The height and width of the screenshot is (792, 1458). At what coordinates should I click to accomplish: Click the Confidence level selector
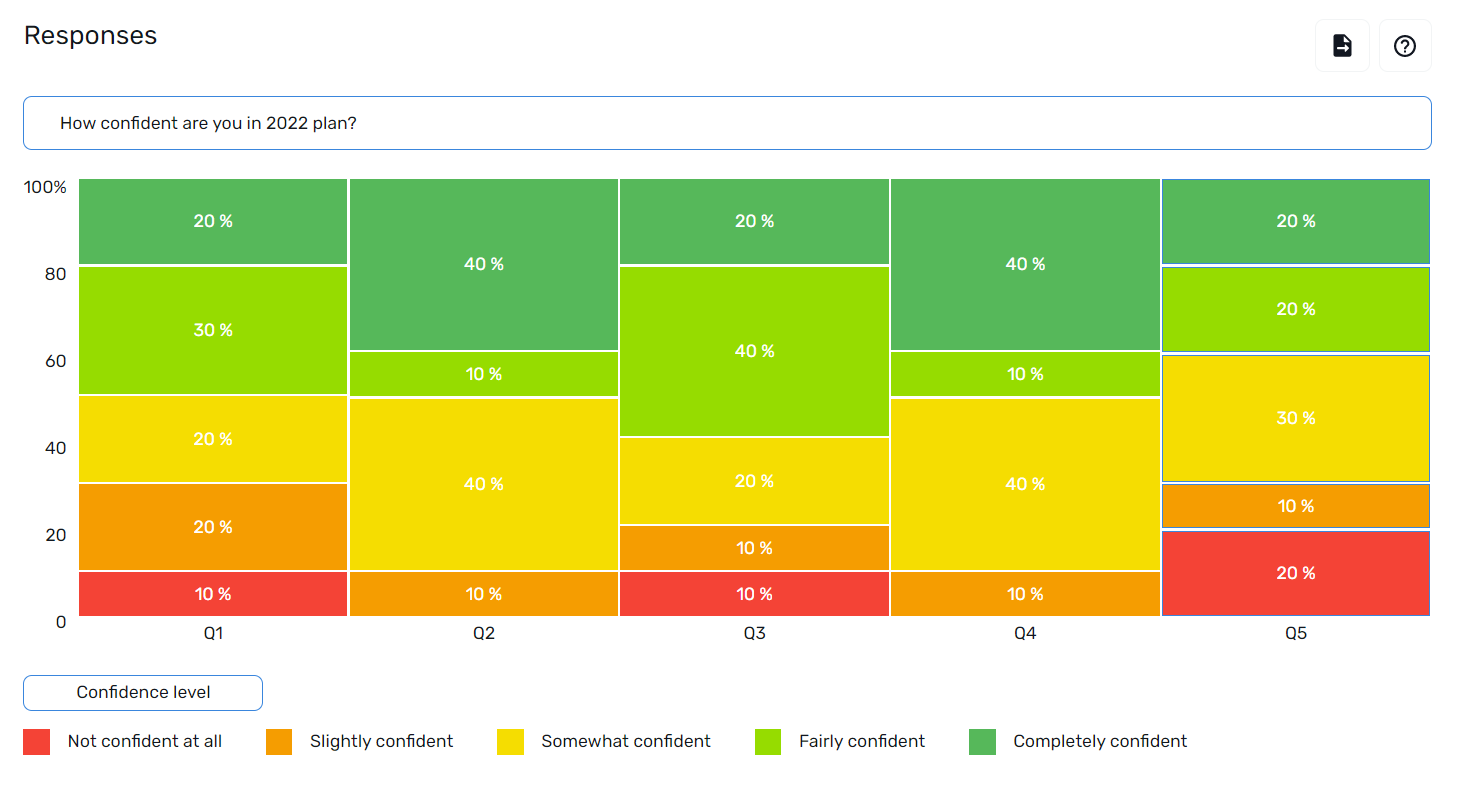143,692
